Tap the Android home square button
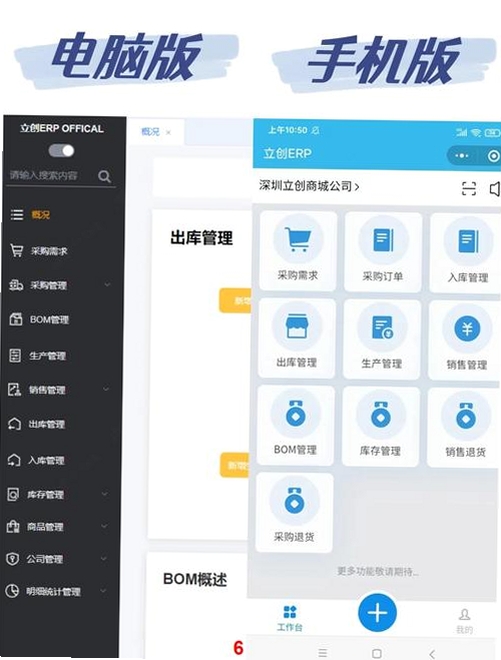The height and width of the screenshot is (660, 501). click(x=377, y=653)
